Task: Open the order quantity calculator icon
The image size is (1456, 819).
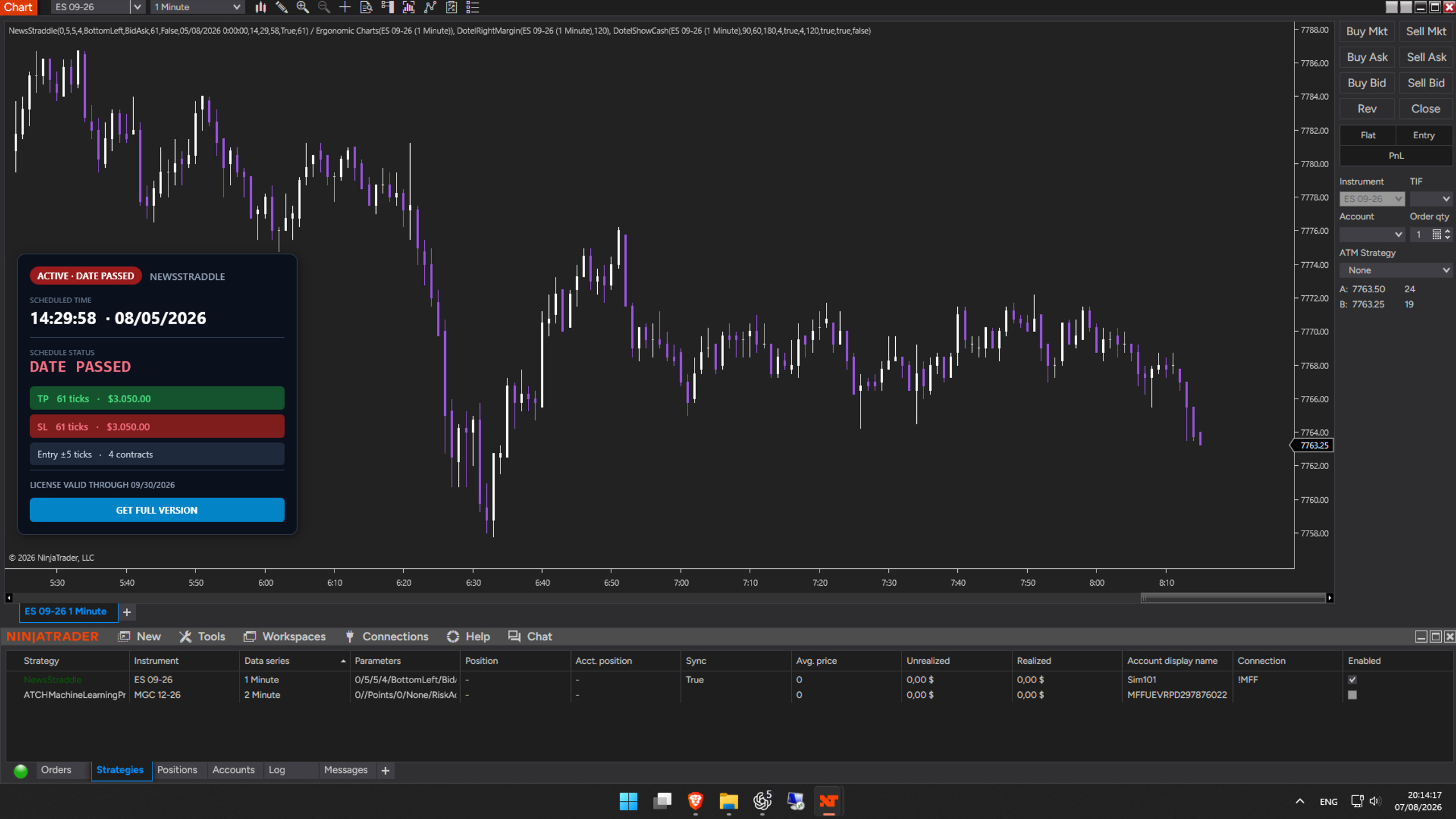Action: point(1437,234)
